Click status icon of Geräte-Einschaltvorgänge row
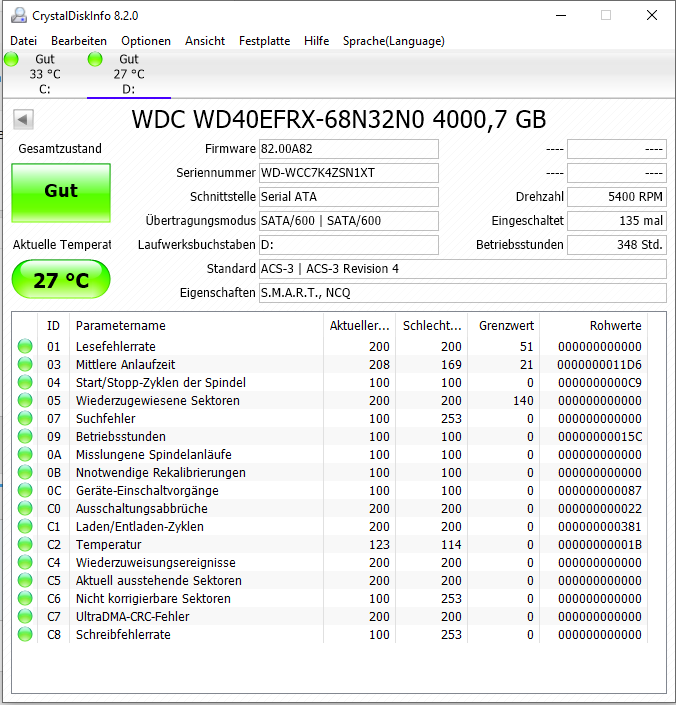The height and width of the screenshot is (705, 676). coord(25,490)
